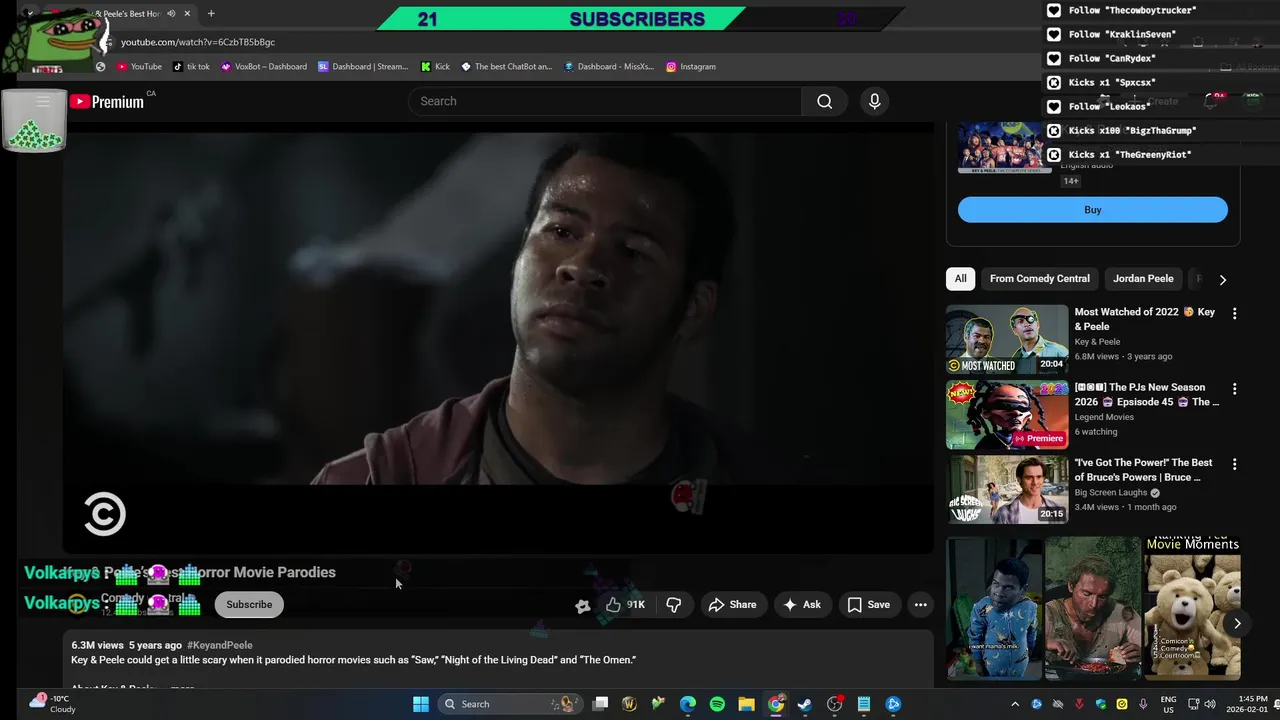Open the Ted teddy bear Short thumbnail
This screenshot has height=720, width=1280.
[x=1193, y=609]
